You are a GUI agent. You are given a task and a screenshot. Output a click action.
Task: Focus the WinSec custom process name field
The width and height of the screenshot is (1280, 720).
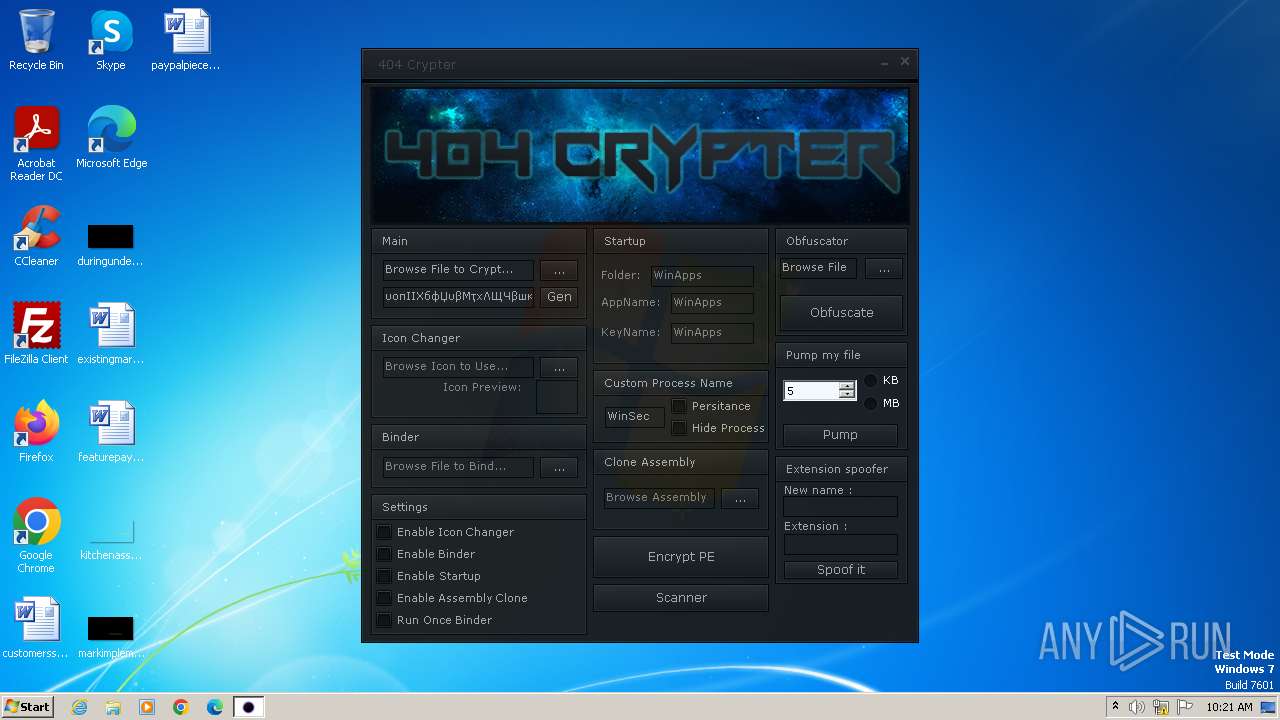point(634,417)
